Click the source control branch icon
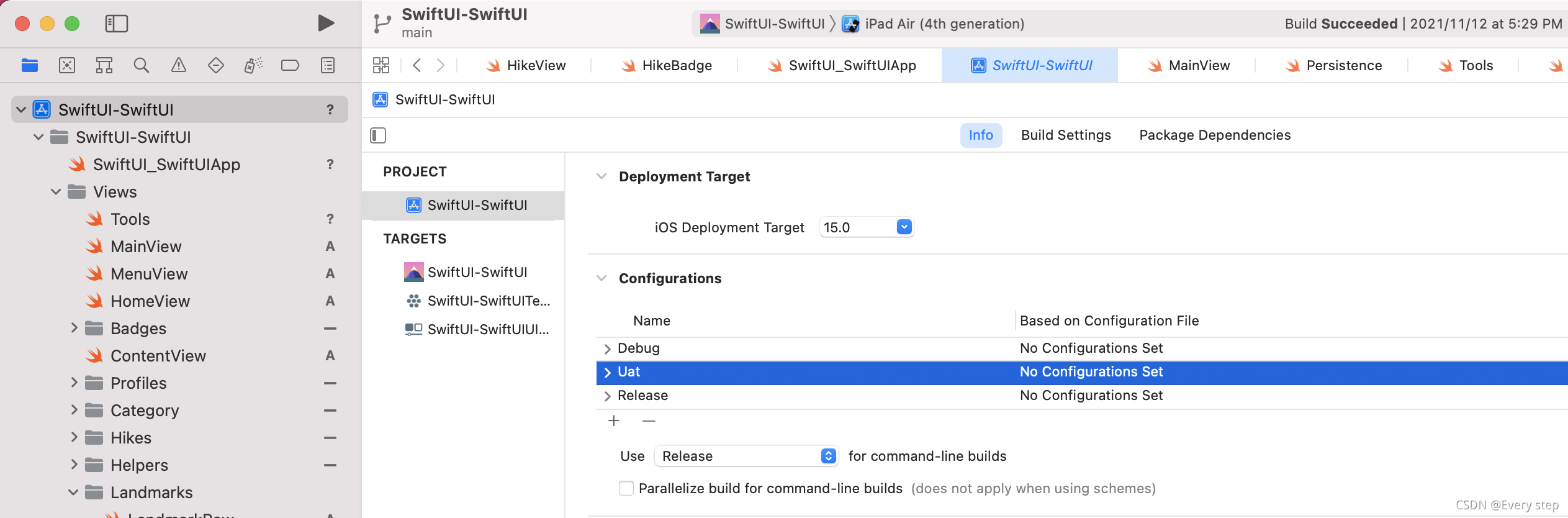This screenshot has height=518, width=1568. tap(382, 24)
